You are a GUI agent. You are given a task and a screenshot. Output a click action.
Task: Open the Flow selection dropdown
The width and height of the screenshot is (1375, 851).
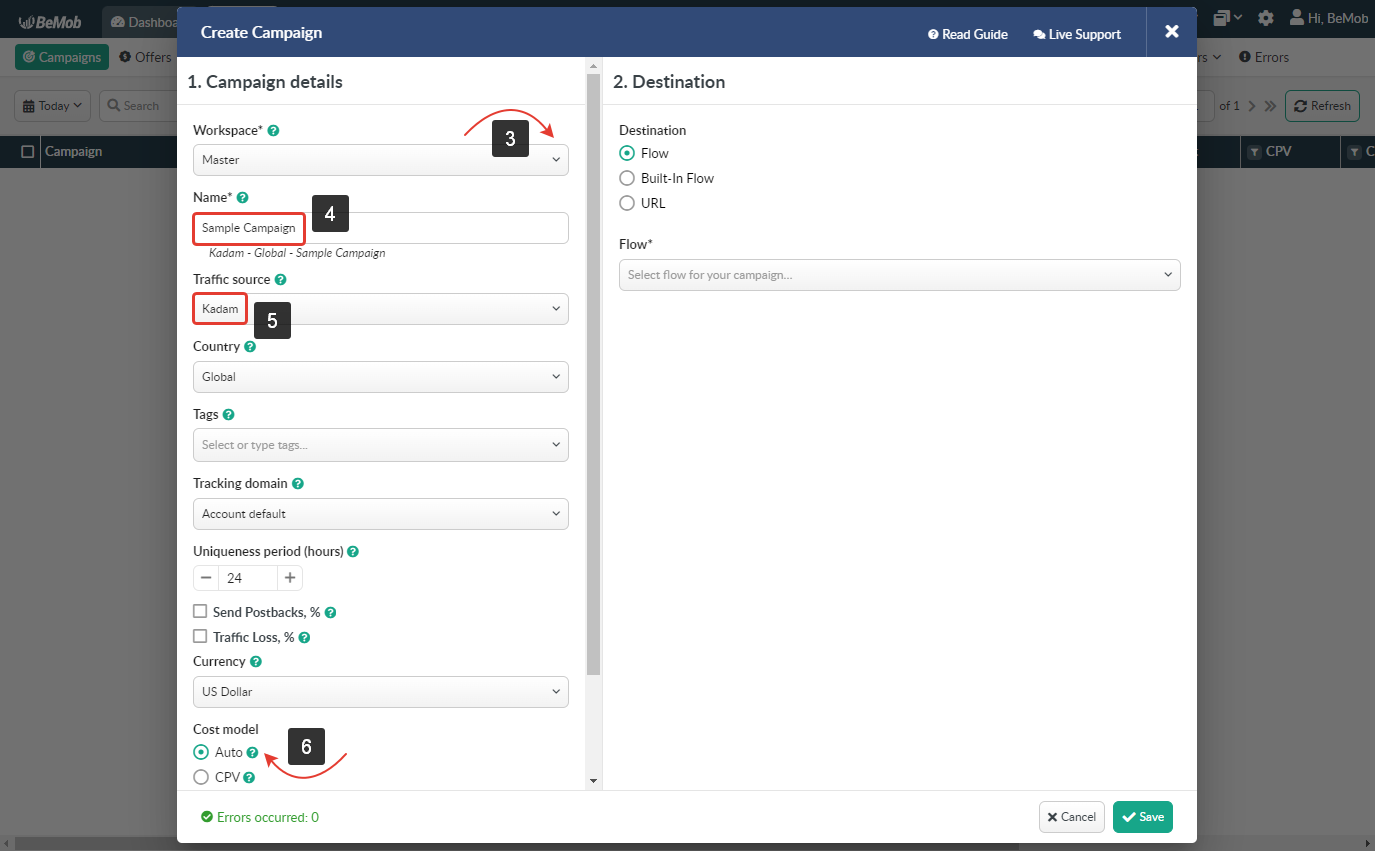[x=899, y=275]
